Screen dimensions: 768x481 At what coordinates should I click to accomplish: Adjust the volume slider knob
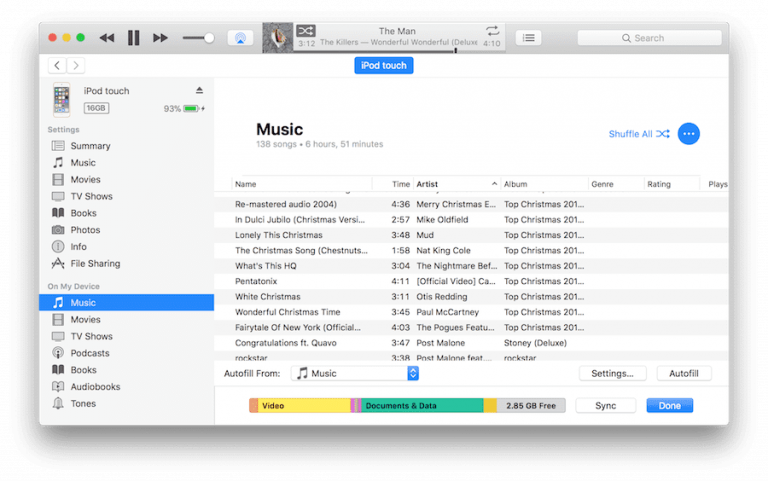(x=209, y=38)
